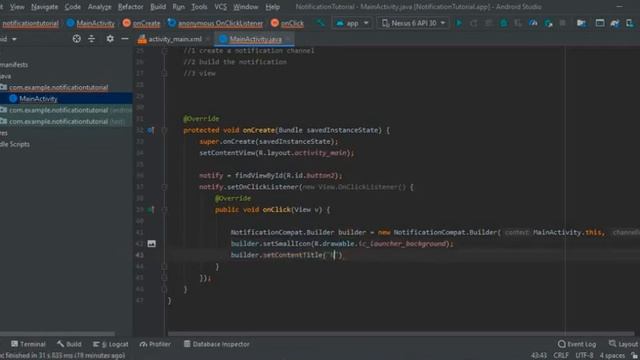
Task: Click inside setContentTitle string on line 43
Action: 334,255
